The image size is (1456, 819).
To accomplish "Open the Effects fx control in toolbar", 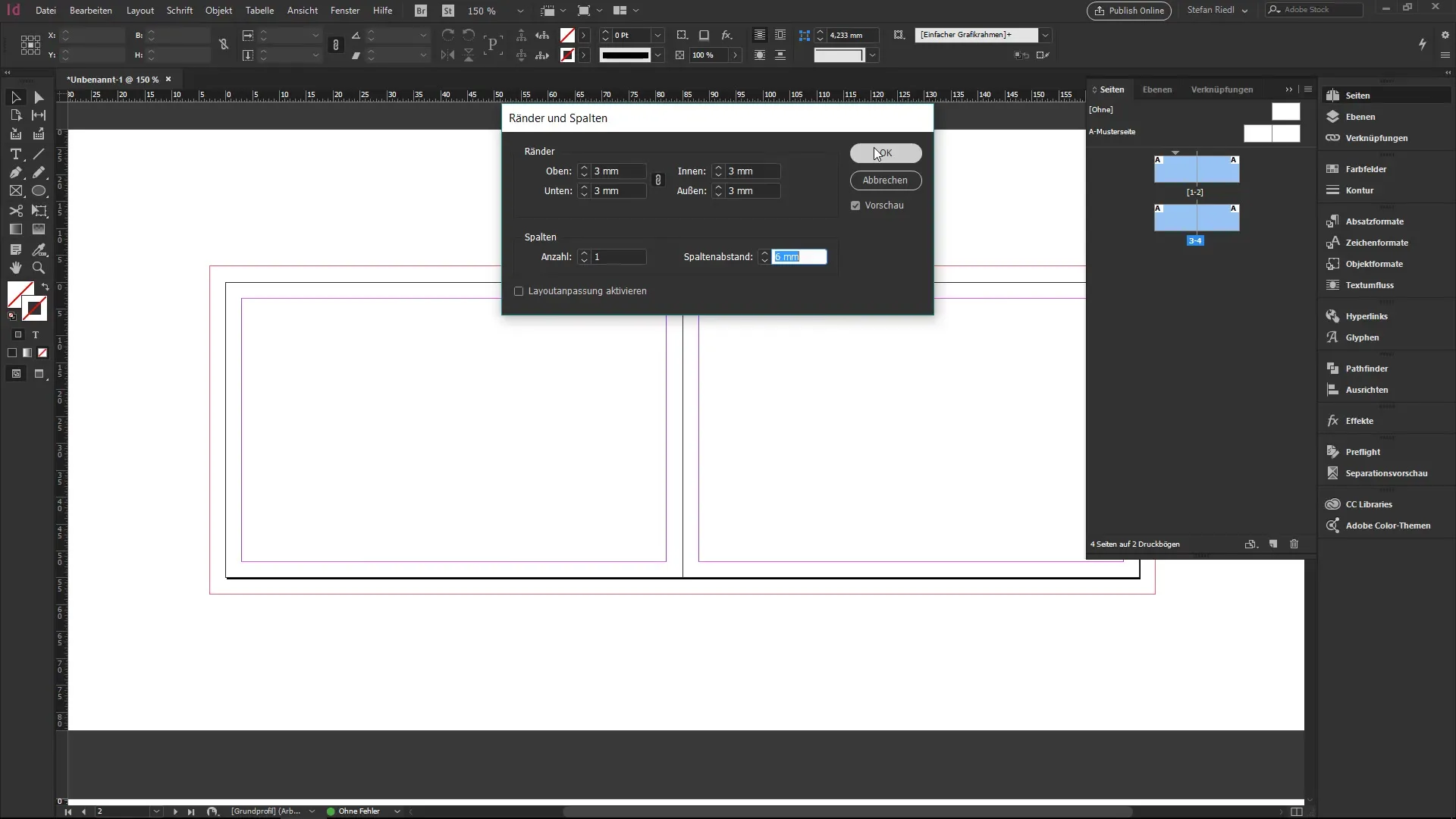I will (726, 35).
